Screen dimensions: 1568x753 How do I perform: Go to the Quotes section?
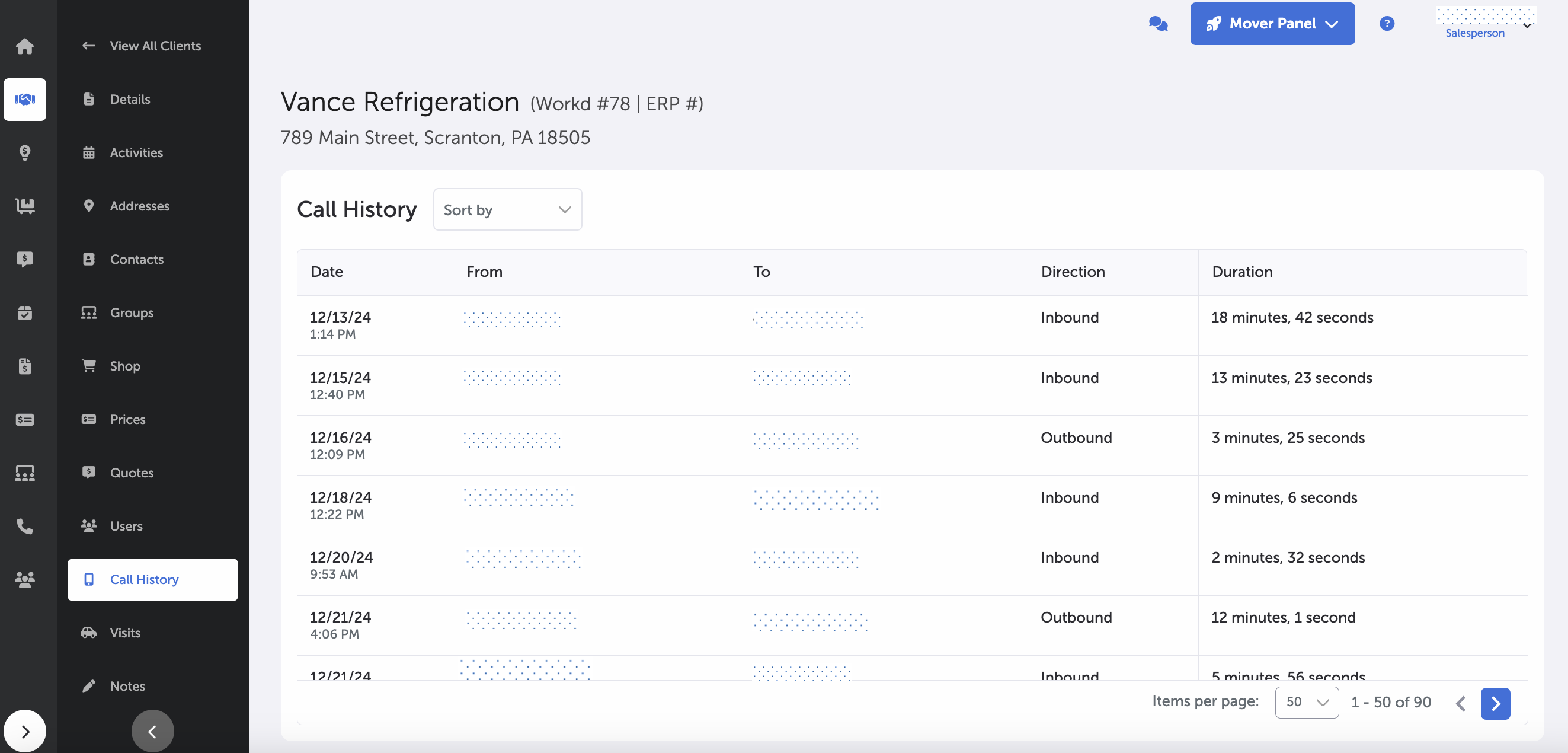coord(132,473)
